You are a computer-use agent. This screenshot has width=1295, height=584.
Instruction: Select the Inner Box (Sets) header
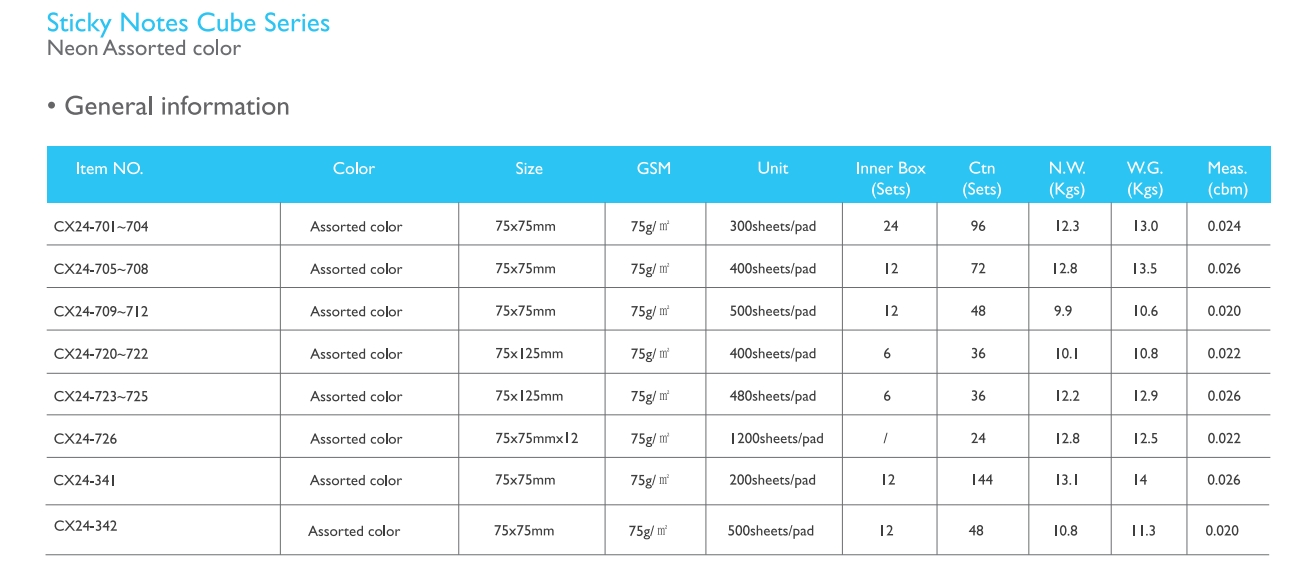890,178
